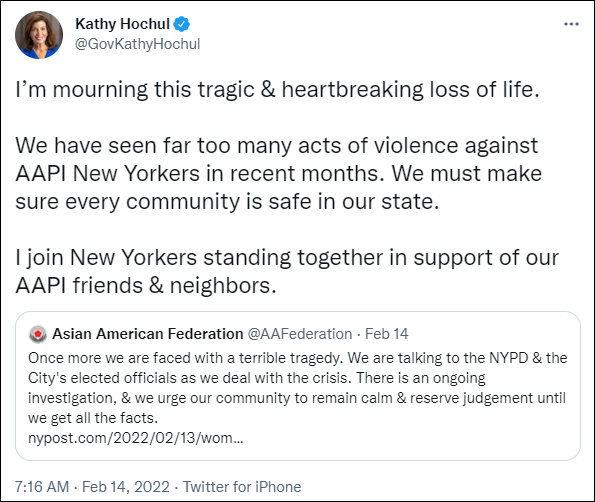Click Kathy Hochul's profile avatar

pyautogui.click(x=39, y=35)
